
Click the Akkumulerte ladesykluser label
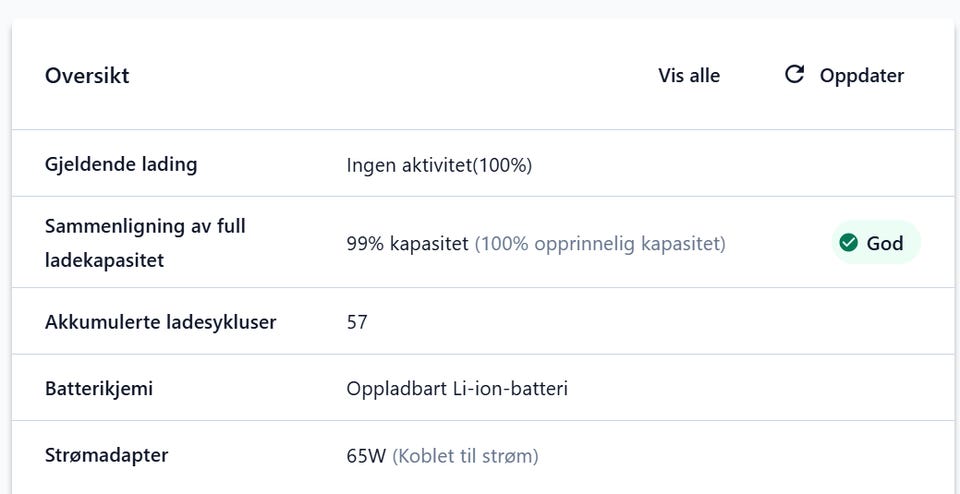[x=160, y=322]
